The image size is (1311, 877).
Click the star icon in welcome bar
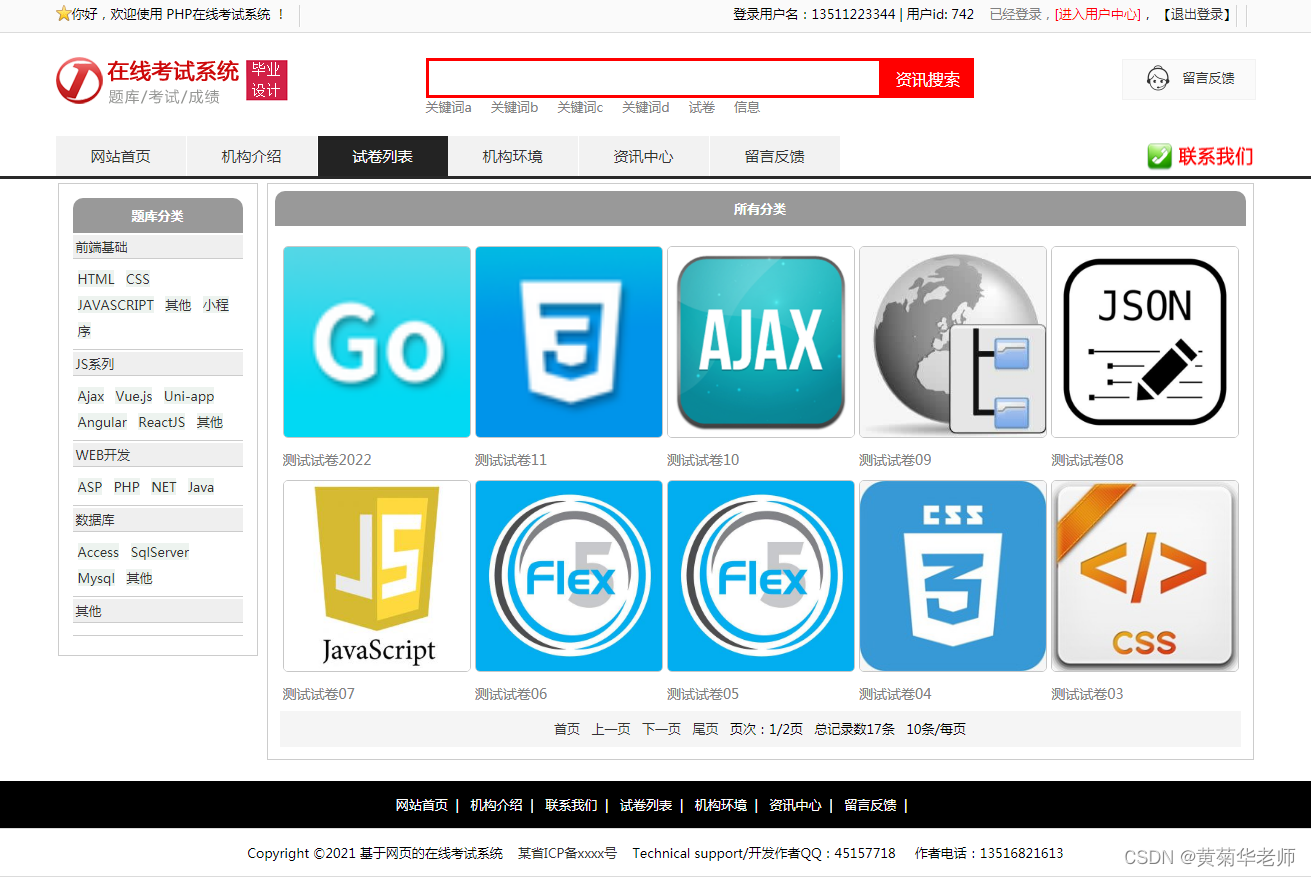coord(63,14)
